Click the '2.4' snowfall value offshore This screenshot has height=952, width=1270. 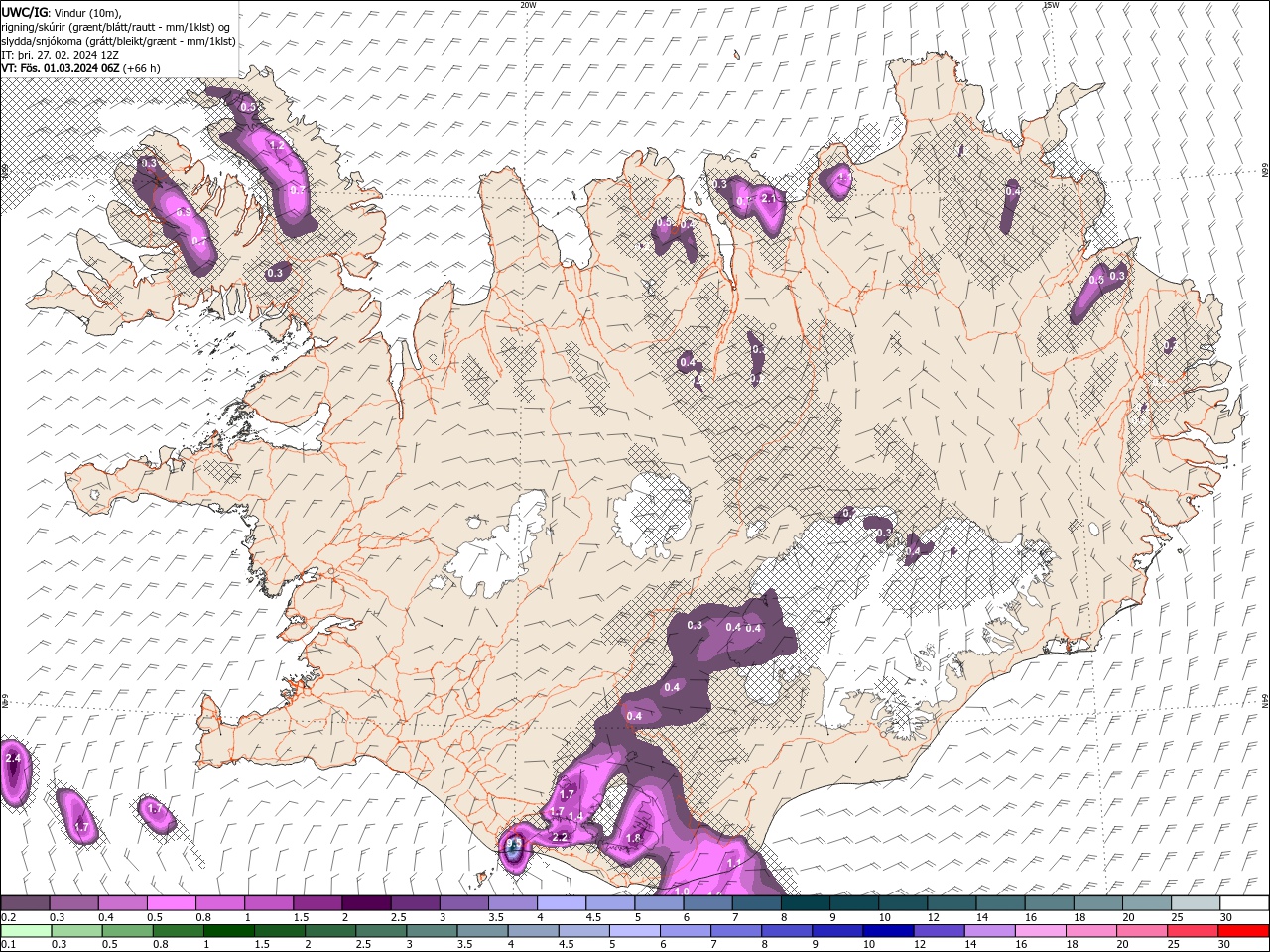tap(13, 758)
